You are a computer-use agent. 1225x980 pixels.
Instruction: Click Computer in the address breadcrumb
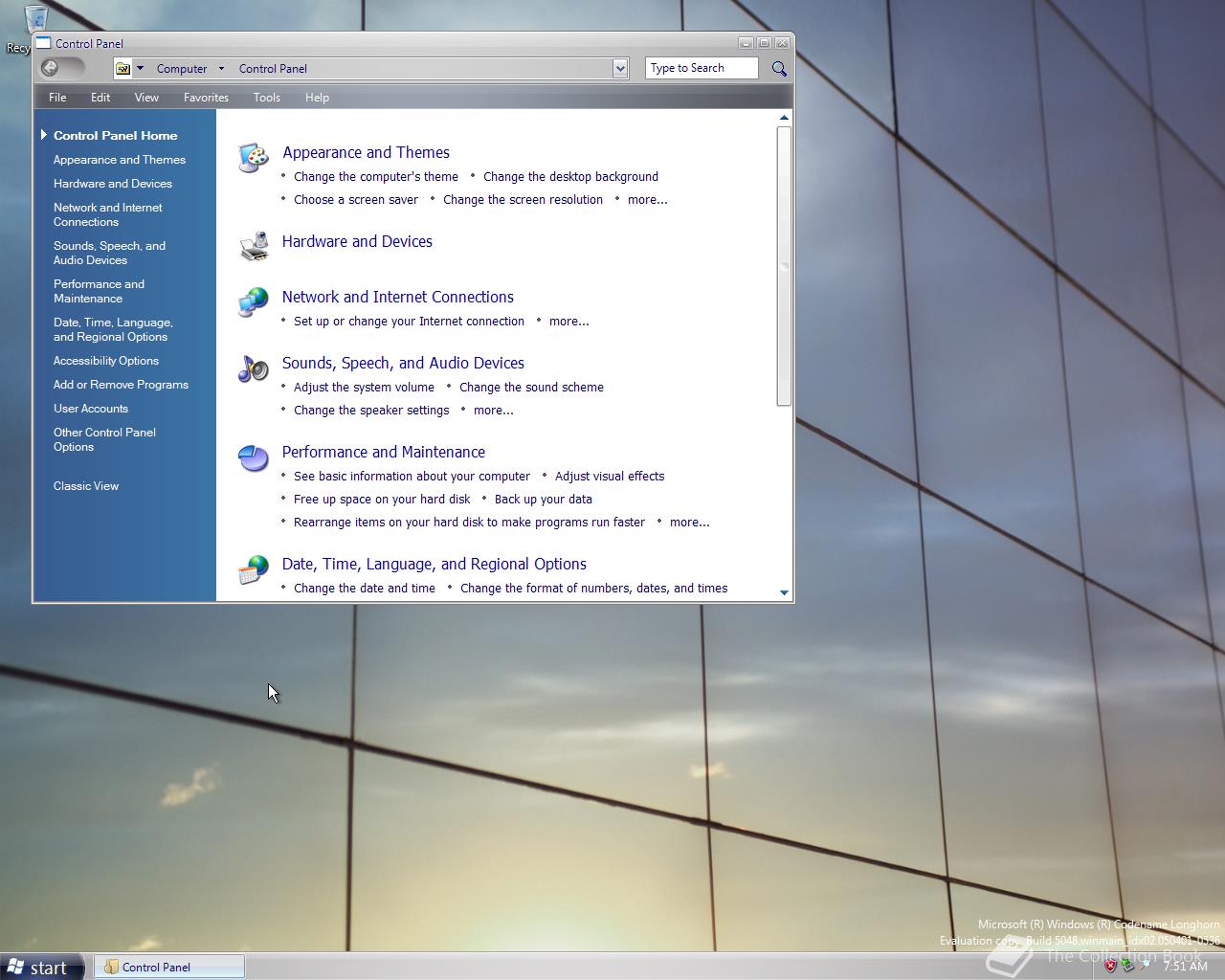click(182, 69)
